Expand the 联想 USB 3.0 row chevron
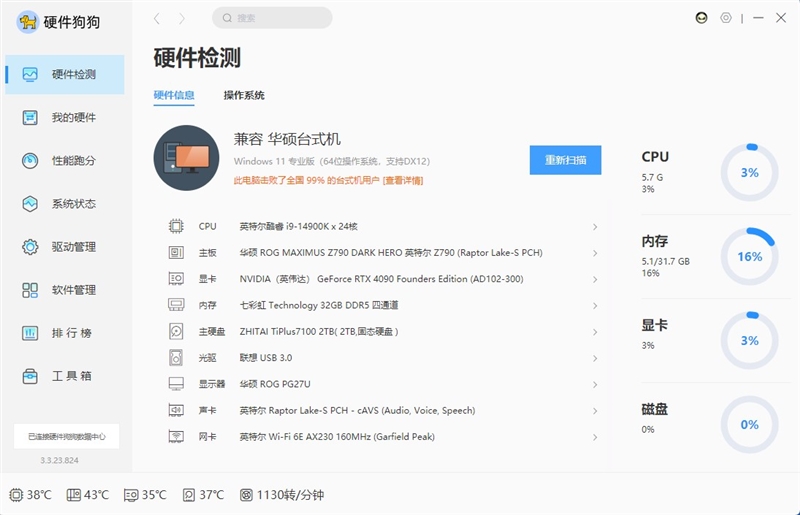 (595, 358)
